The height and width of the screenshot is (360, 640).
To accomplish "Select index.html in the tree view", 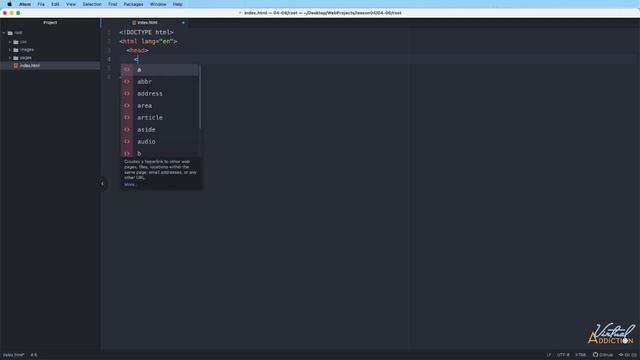I will [x=50, y=66].
